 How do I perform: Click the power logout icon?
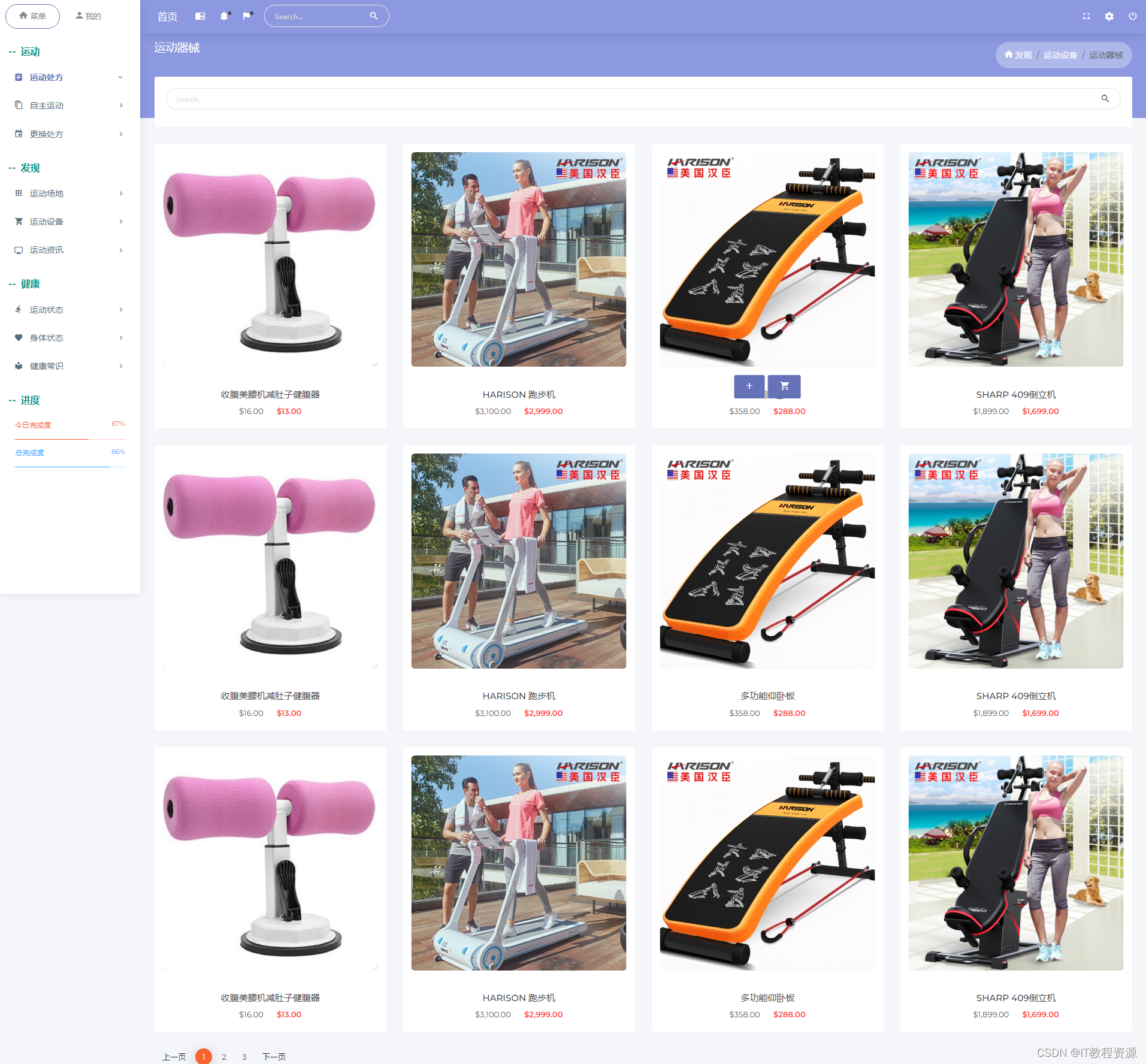(1132, 16)
